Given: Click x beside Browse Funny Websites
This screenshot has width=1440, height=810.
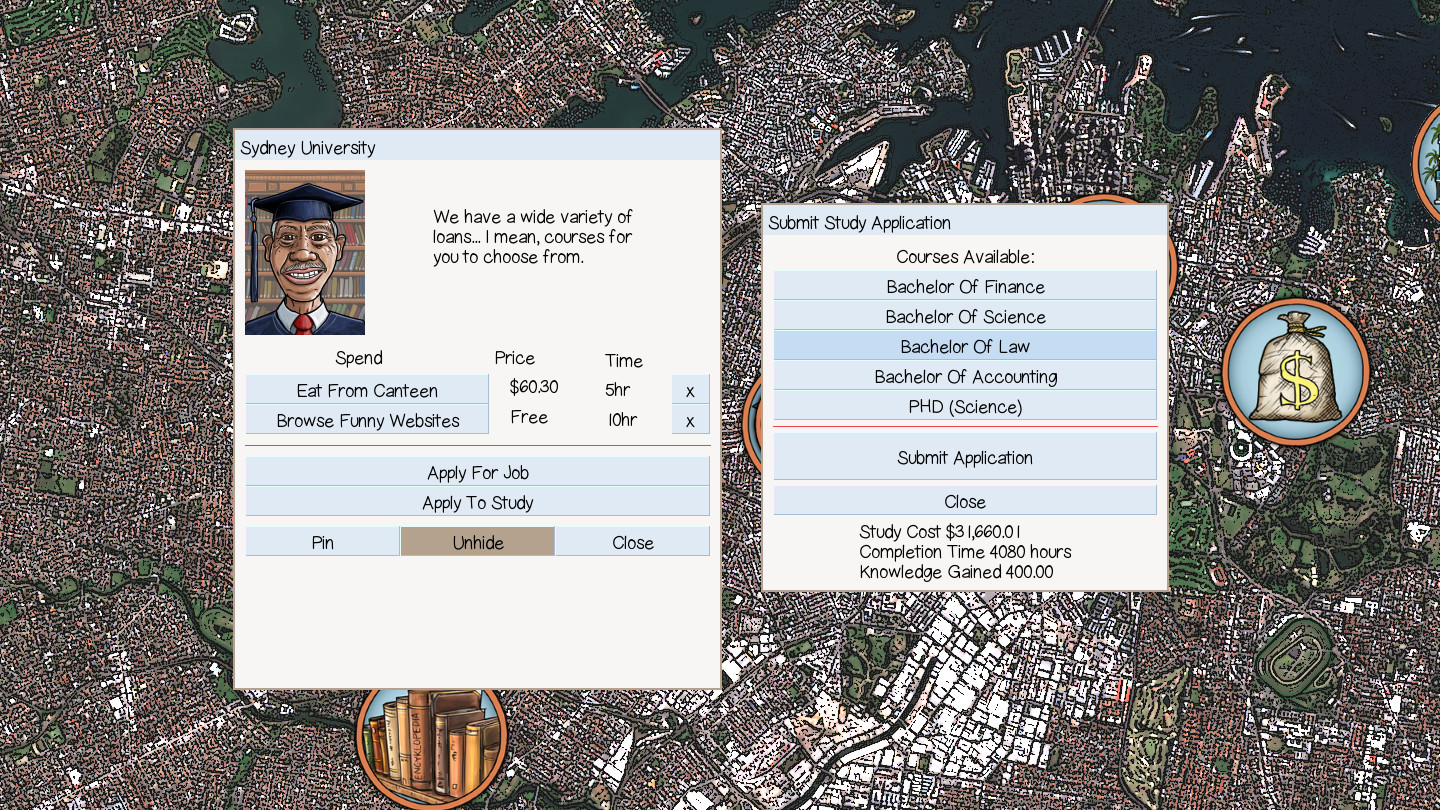Looking at the screenshot, I should (690, 420).
